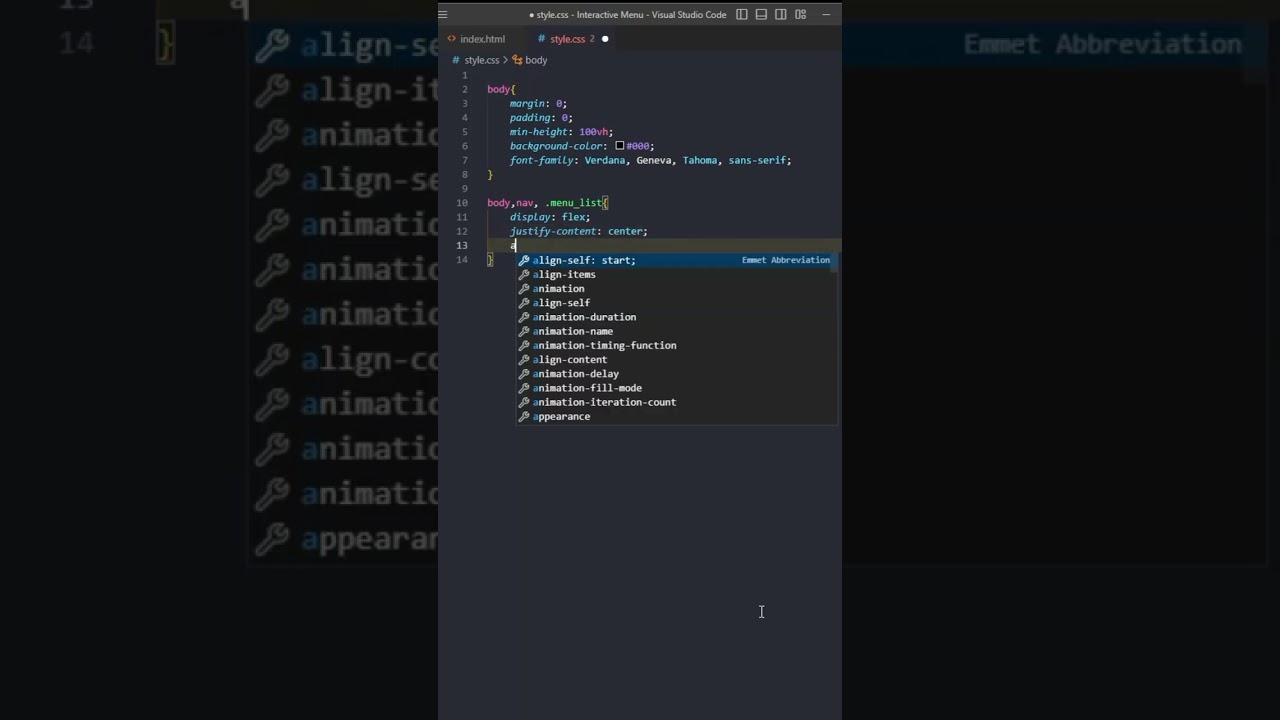The height and width of the screenshot is (720, 1280).
Task: Place cursor on 'margin: 0;' line
Action: [x=538, y=103]
